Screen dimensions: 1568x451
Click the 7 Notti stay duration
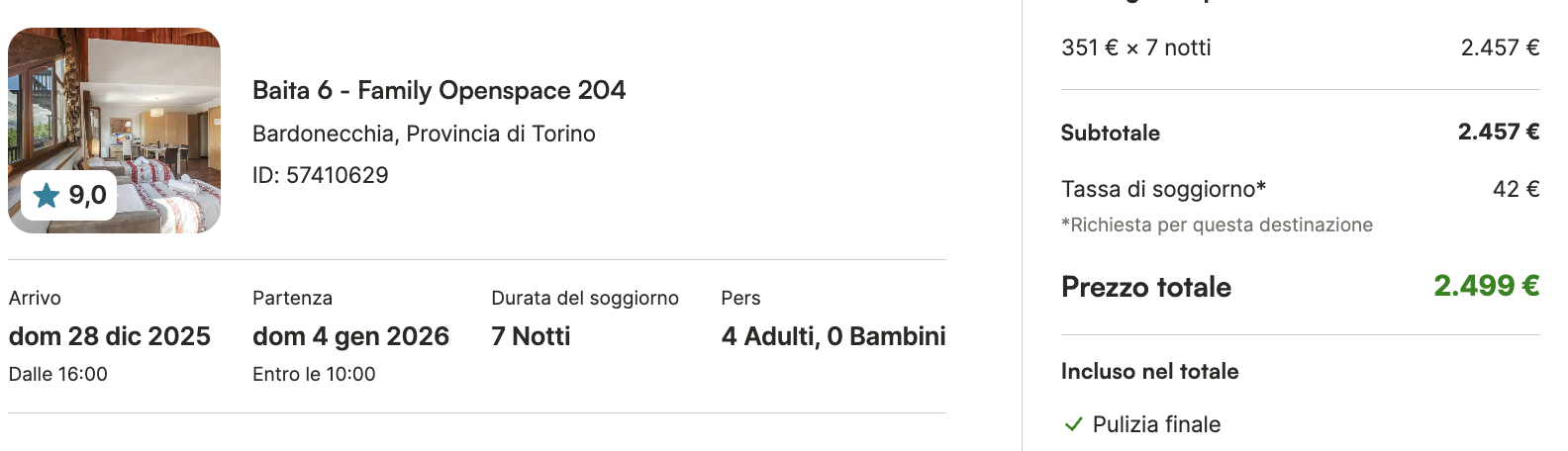pyautogui.click(x=531, y=336)
